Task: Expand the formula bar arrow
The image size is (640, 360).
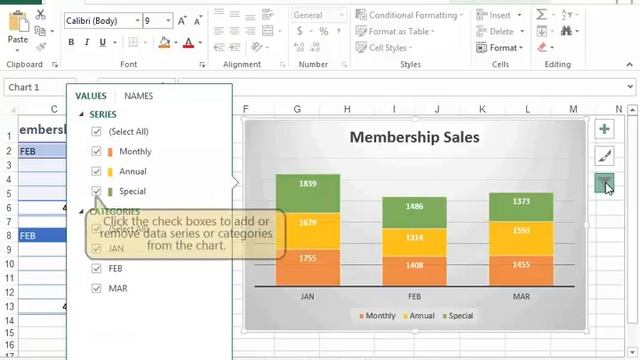Action: click(x=630, y=87)
